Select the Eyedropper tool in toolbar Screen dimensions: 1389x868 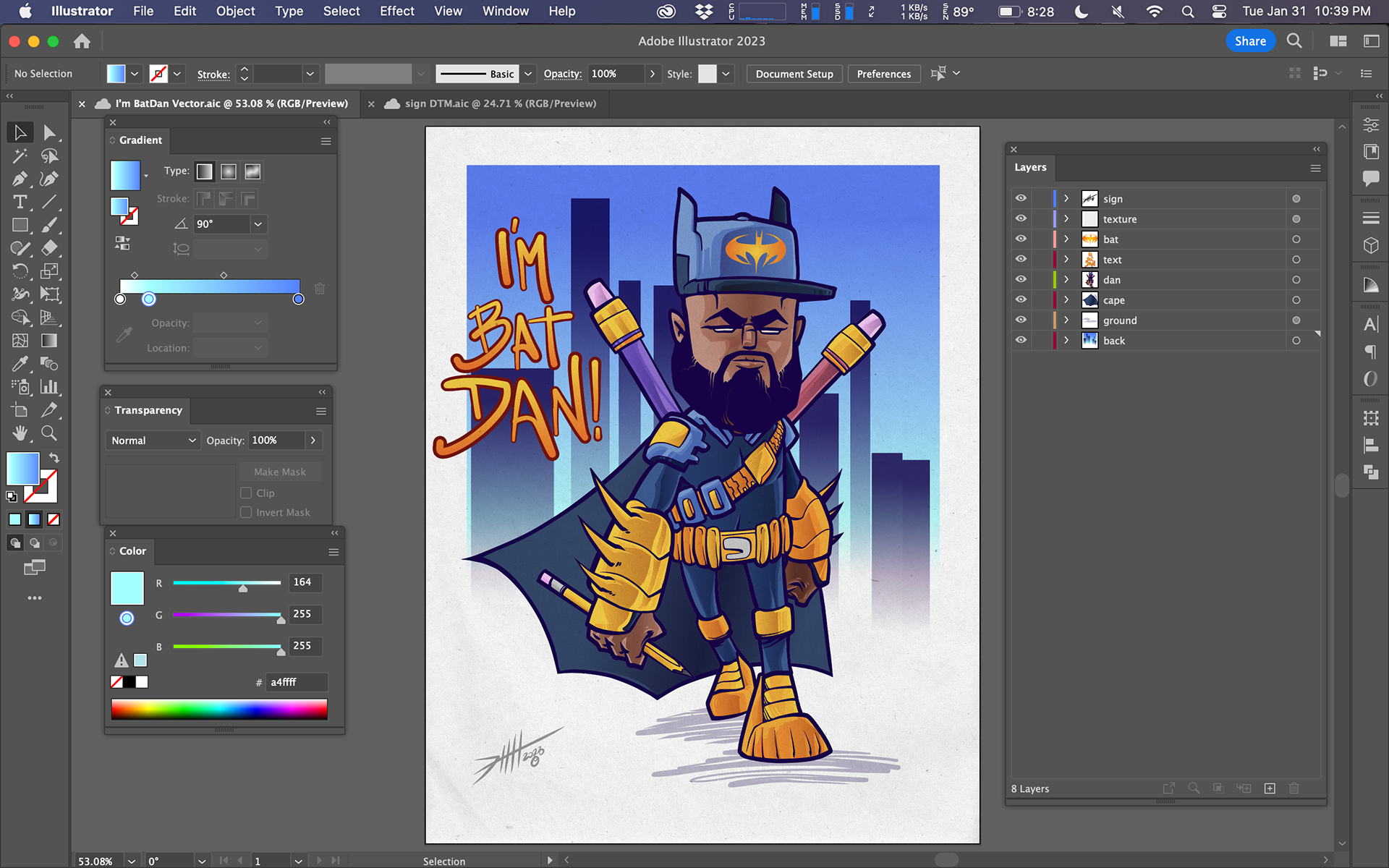tap(20, 364)
